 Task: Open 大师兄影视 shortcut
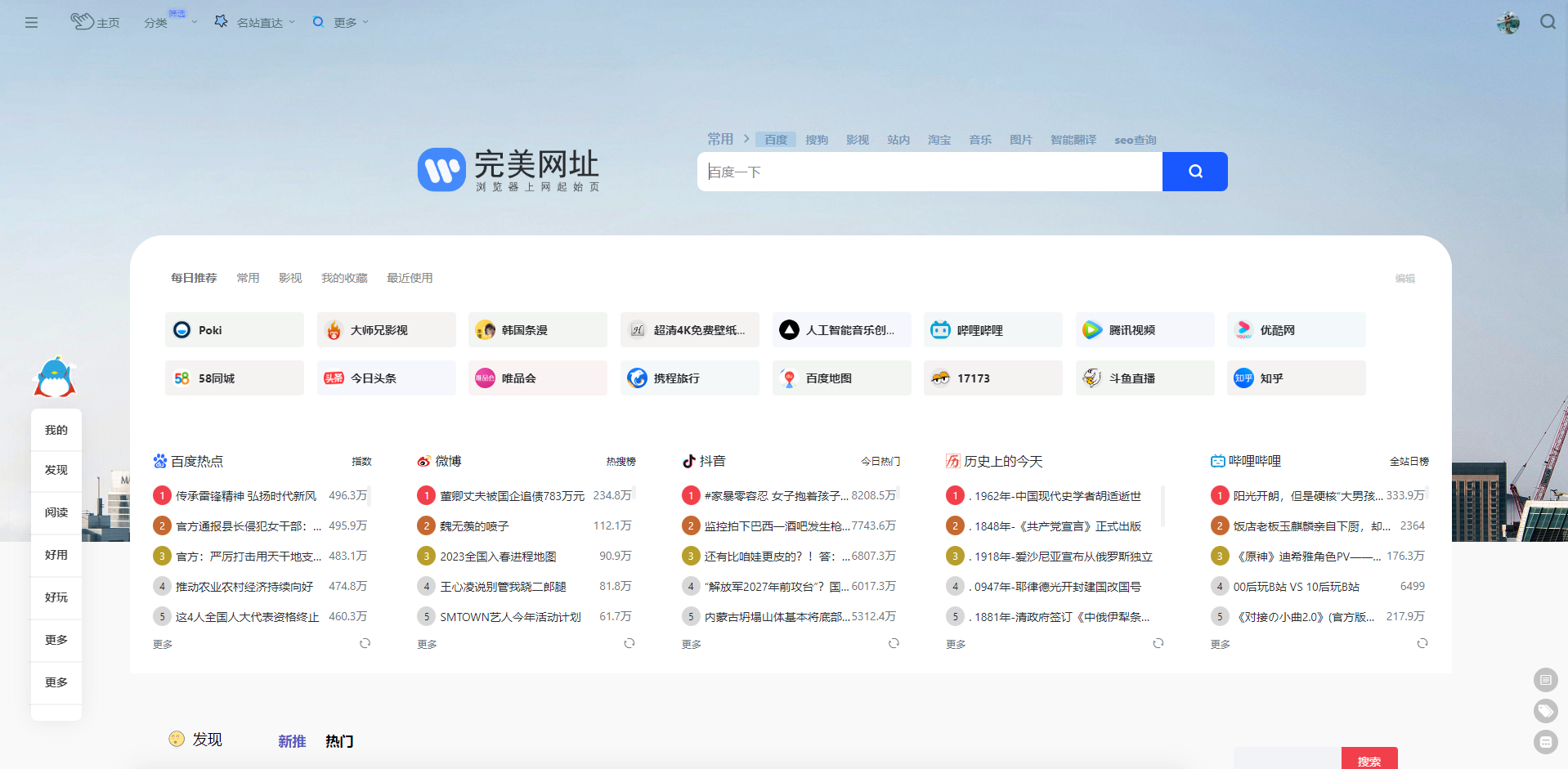[x=386, y=330]
